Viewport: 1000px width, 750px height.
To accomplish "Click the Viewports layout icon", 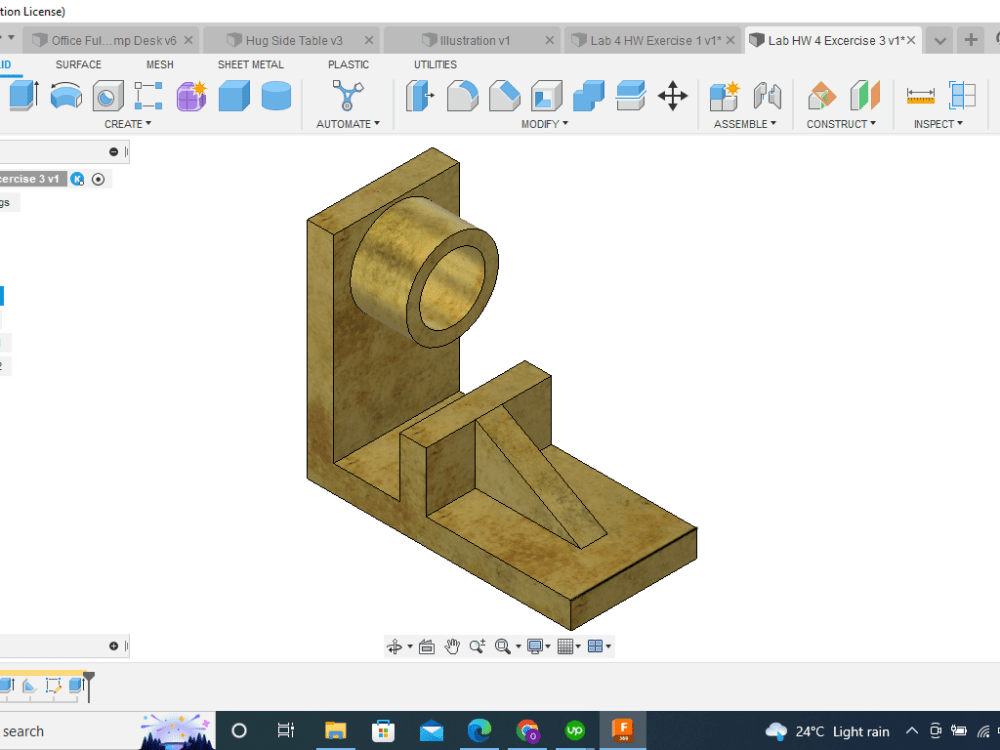I will [595, 647].
